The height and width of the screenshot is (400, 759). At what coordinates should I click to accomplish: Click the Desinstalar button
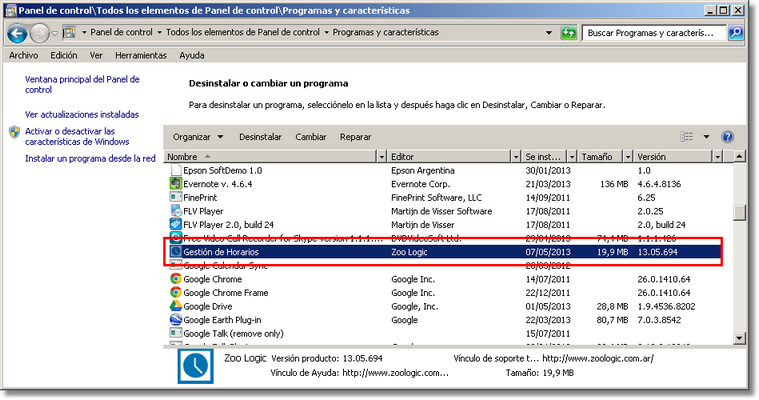[x=260, y=136]
